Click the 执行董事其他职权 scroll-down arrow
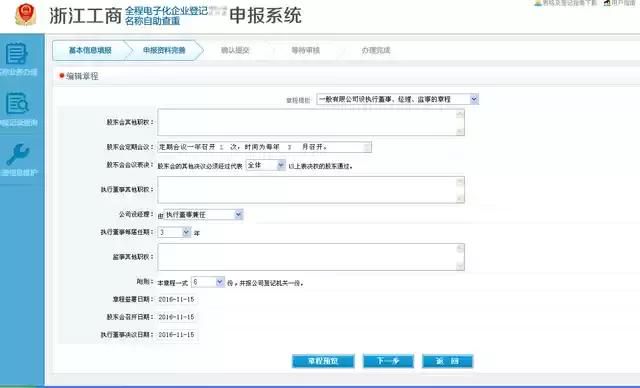Image resolution: width=640 pixels, height=388 pixels. tap(460, 199)
